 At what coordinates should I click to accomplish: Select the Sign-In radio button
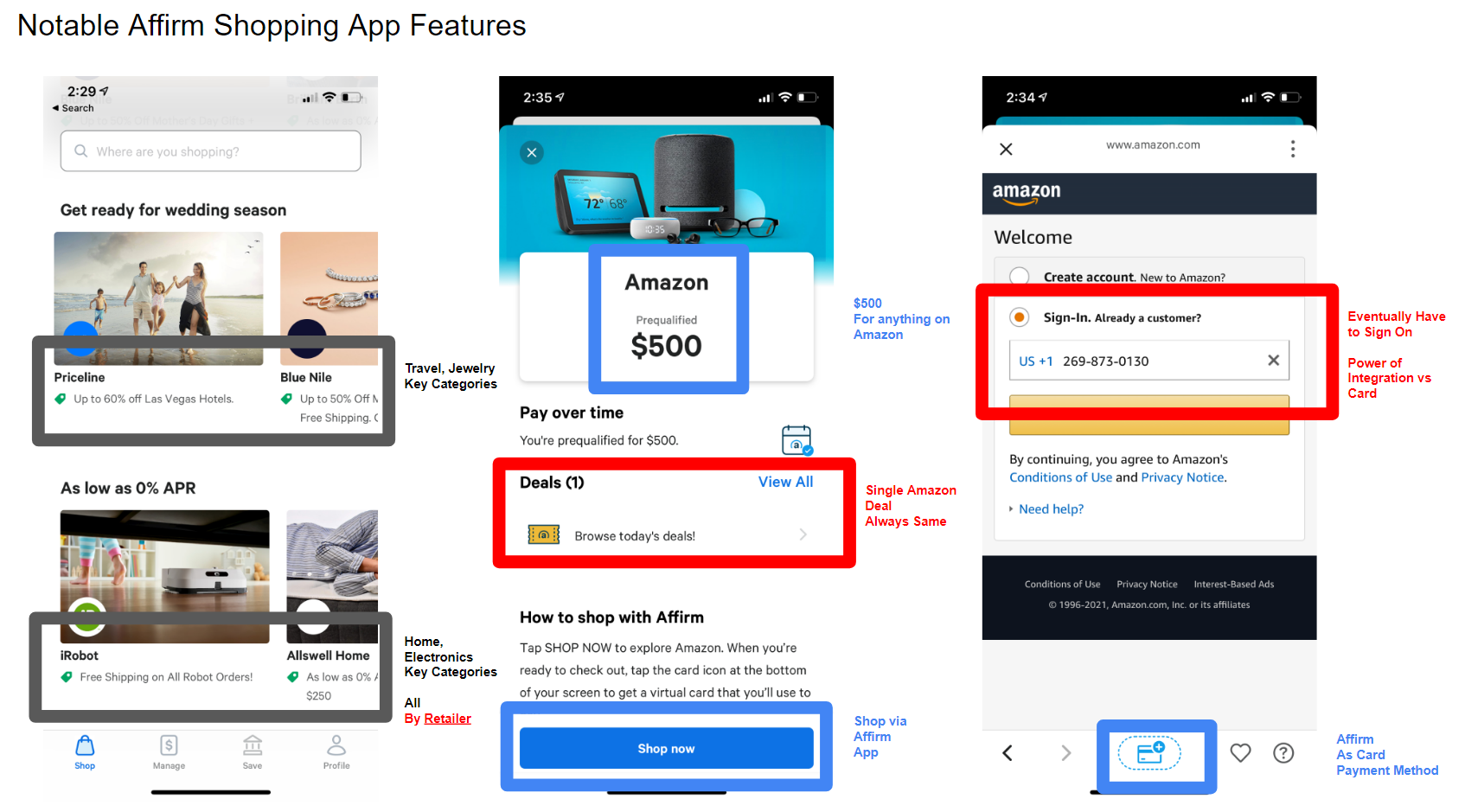[x=1020, y=317]
